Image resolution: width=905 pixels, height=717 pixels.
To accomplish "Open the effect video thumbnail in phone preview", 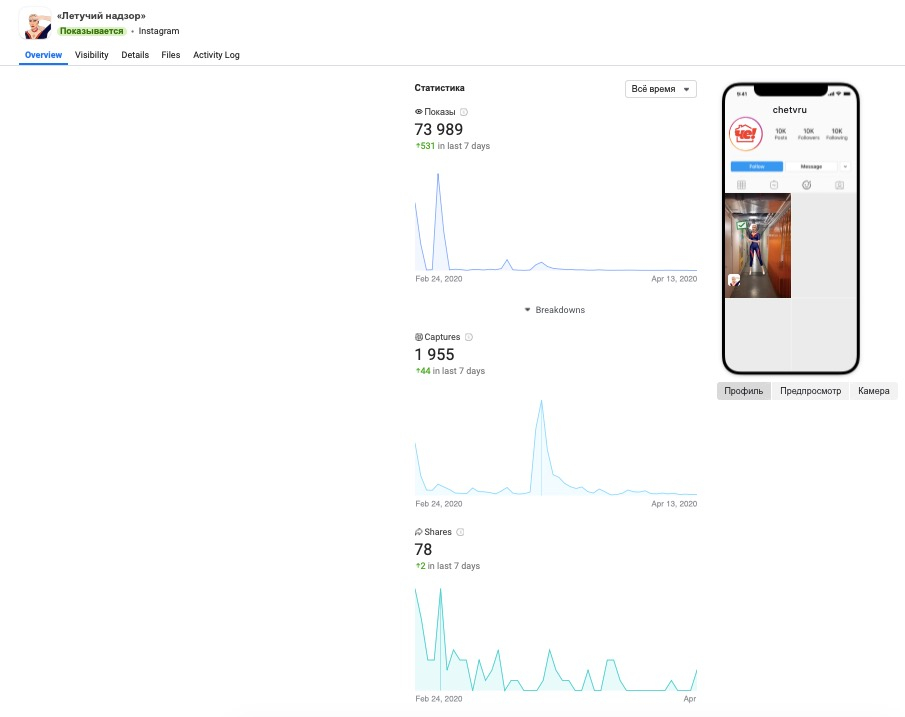I will [758, 246].
